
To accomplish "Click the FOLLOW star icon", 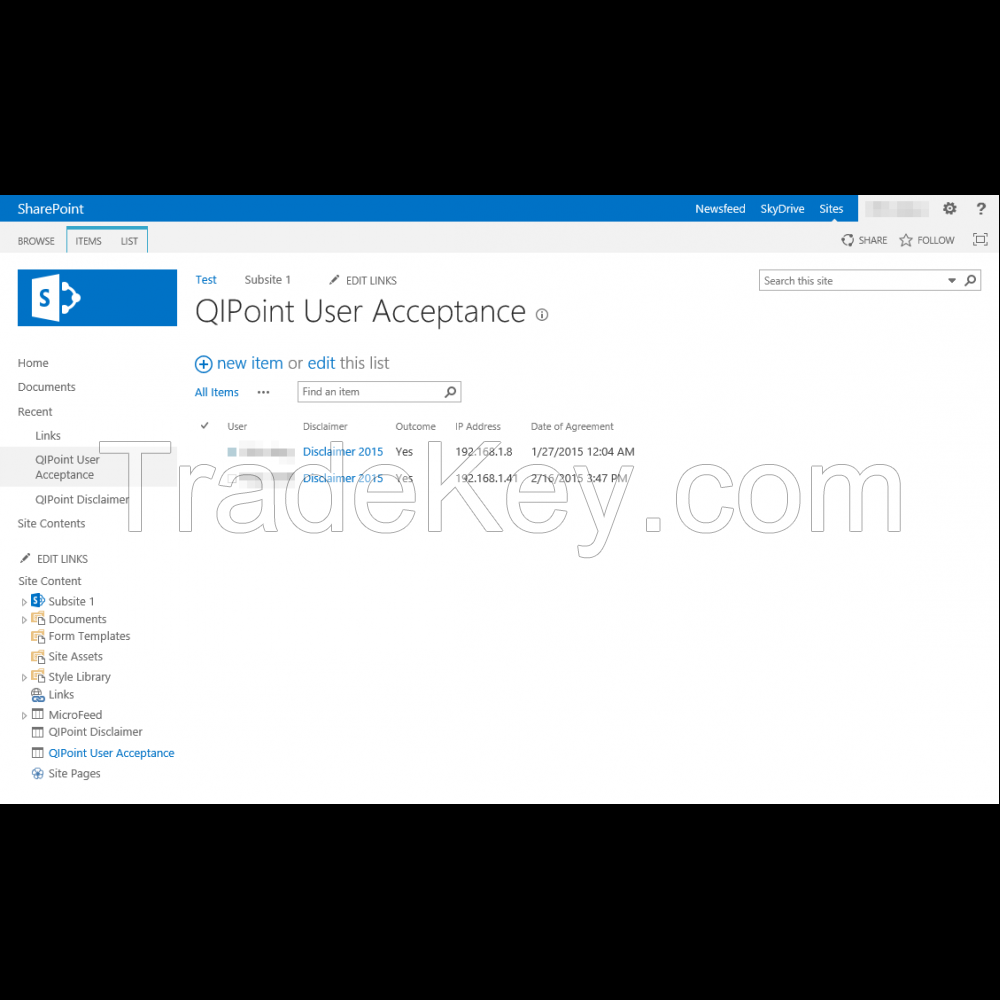I will 906,240.
